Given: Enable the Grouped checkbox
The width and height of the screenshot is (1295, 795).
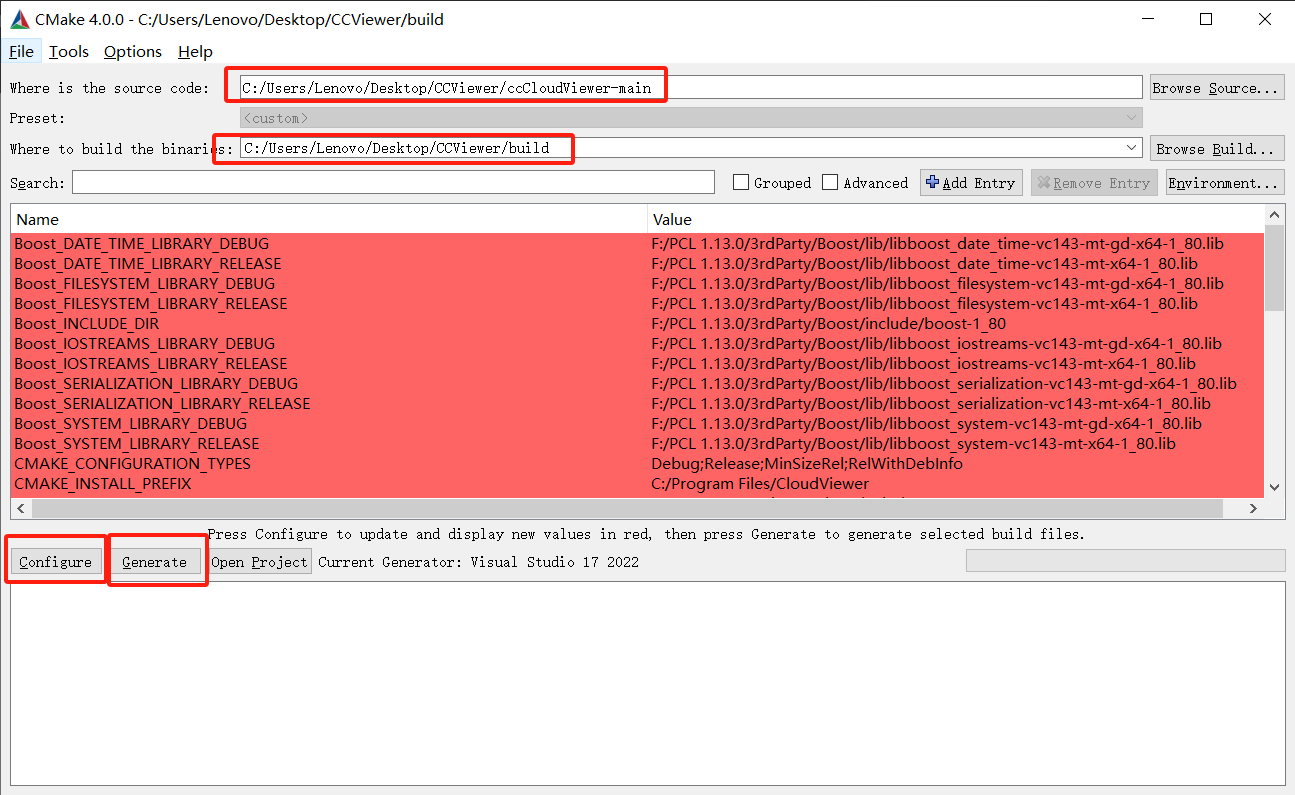Looking at the screenshot, I should pyautogui.click(x=740, y=182).
